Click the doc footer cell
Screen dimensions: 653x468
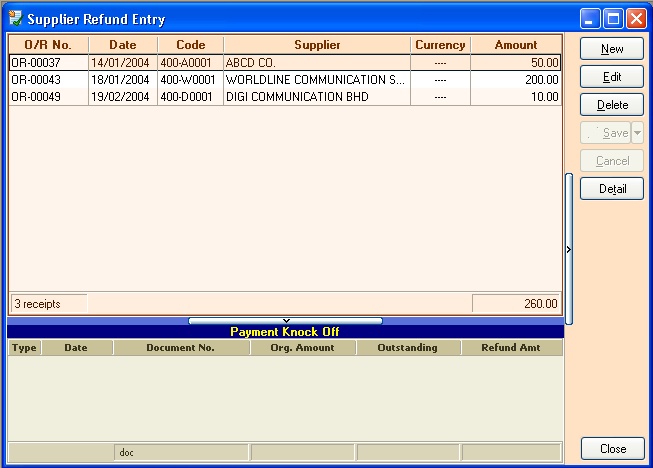point(181,452)
